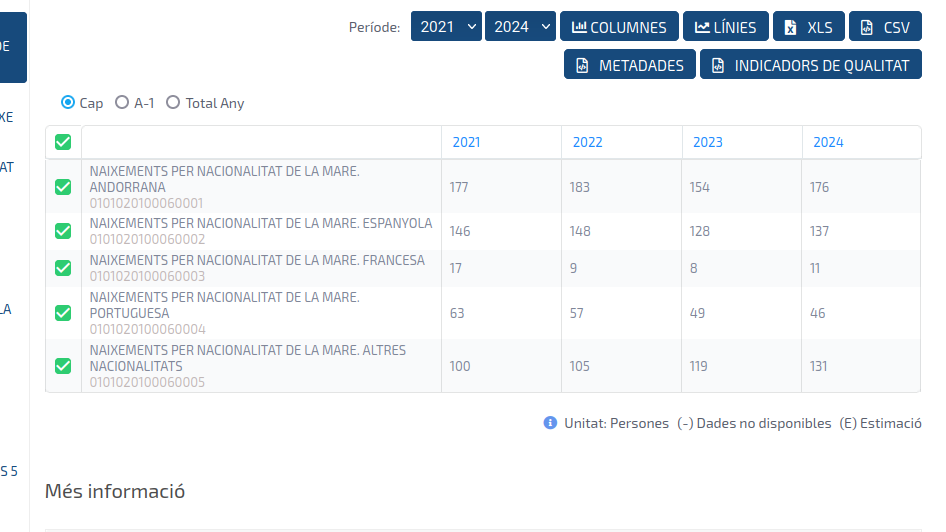Screen dimensions: 946x532
Task: Uncheck the select-all checkbox in table header
Action: [x=63, y=142]
